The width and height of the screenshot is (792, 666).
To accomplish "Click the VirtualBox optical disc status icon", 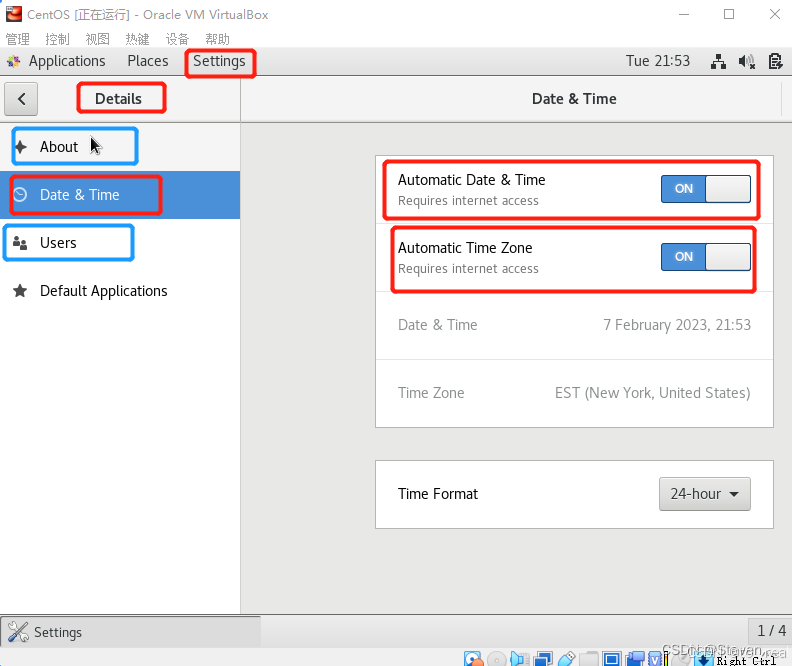I will click(x=497, y=659).
